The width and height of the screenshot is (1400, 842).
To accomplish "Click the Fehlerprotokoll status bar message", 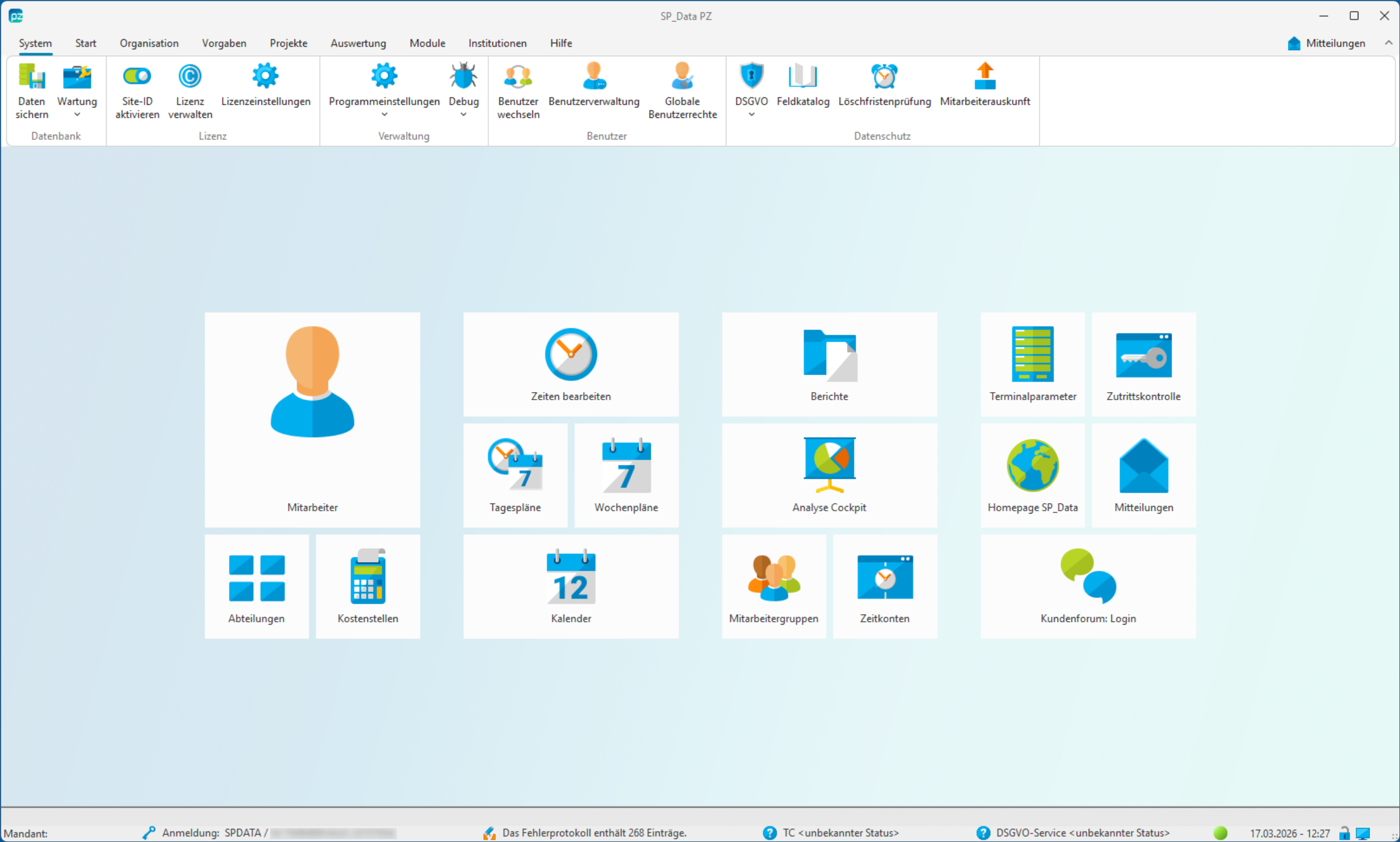I will (x=594, y=833).
